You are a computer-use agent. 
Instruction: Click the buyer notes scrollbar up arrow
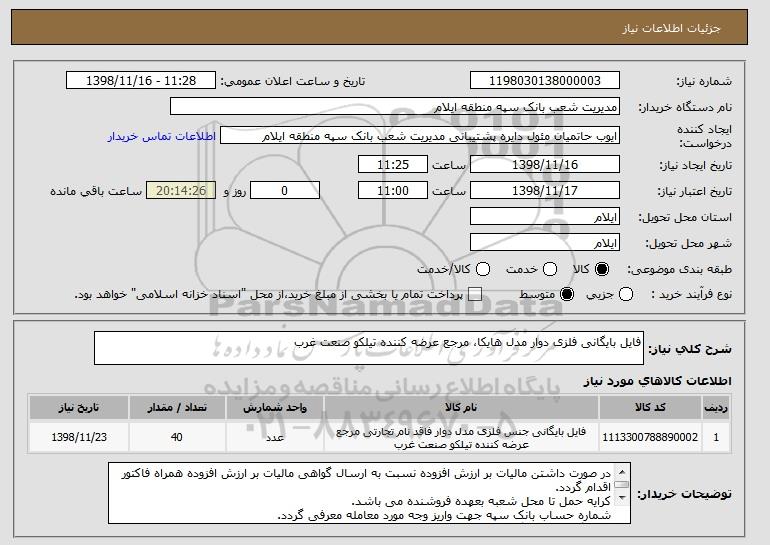tap(622, 472)
